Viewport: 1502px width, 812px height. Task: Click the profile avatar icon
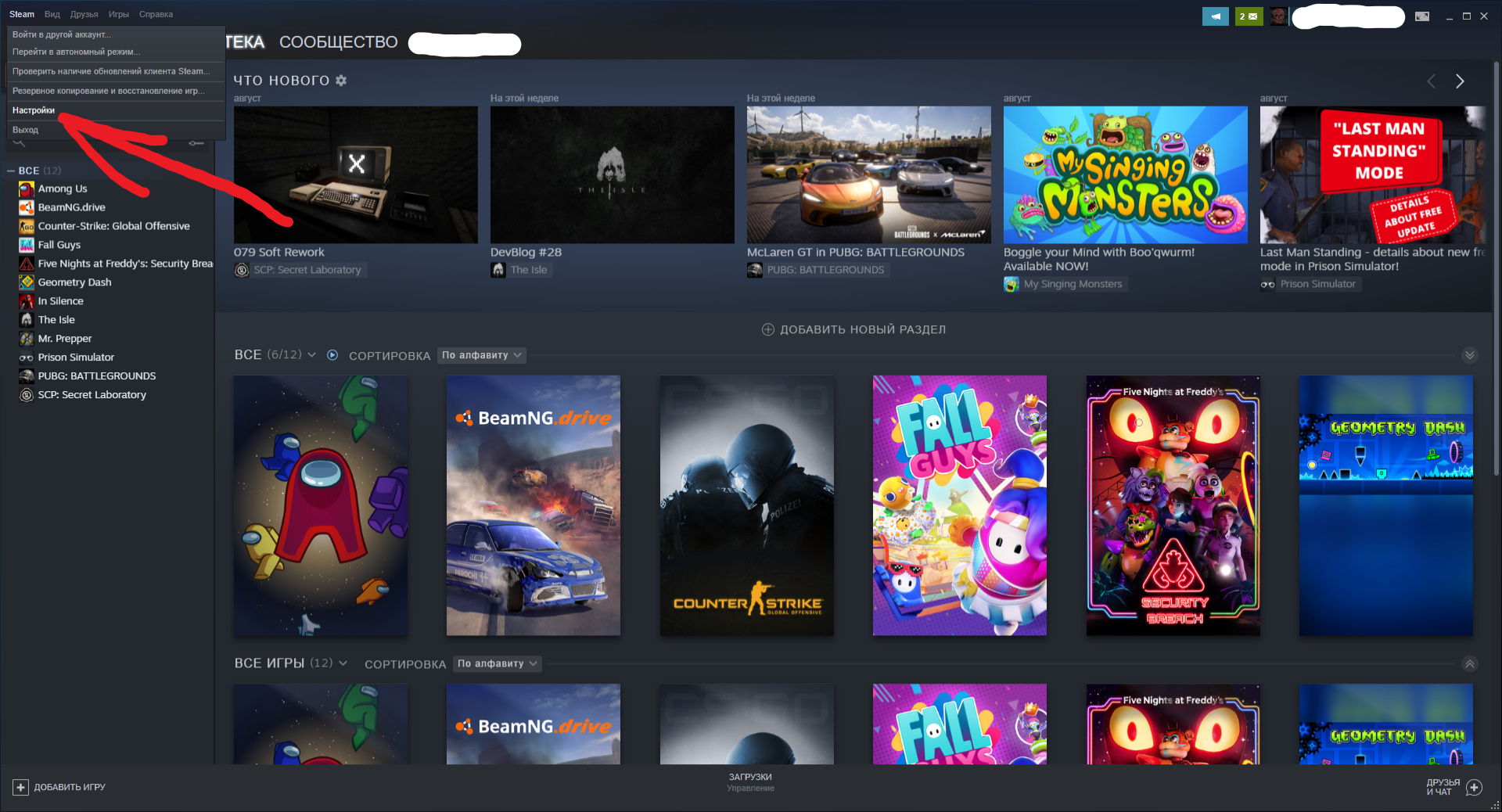(1278, 16)
